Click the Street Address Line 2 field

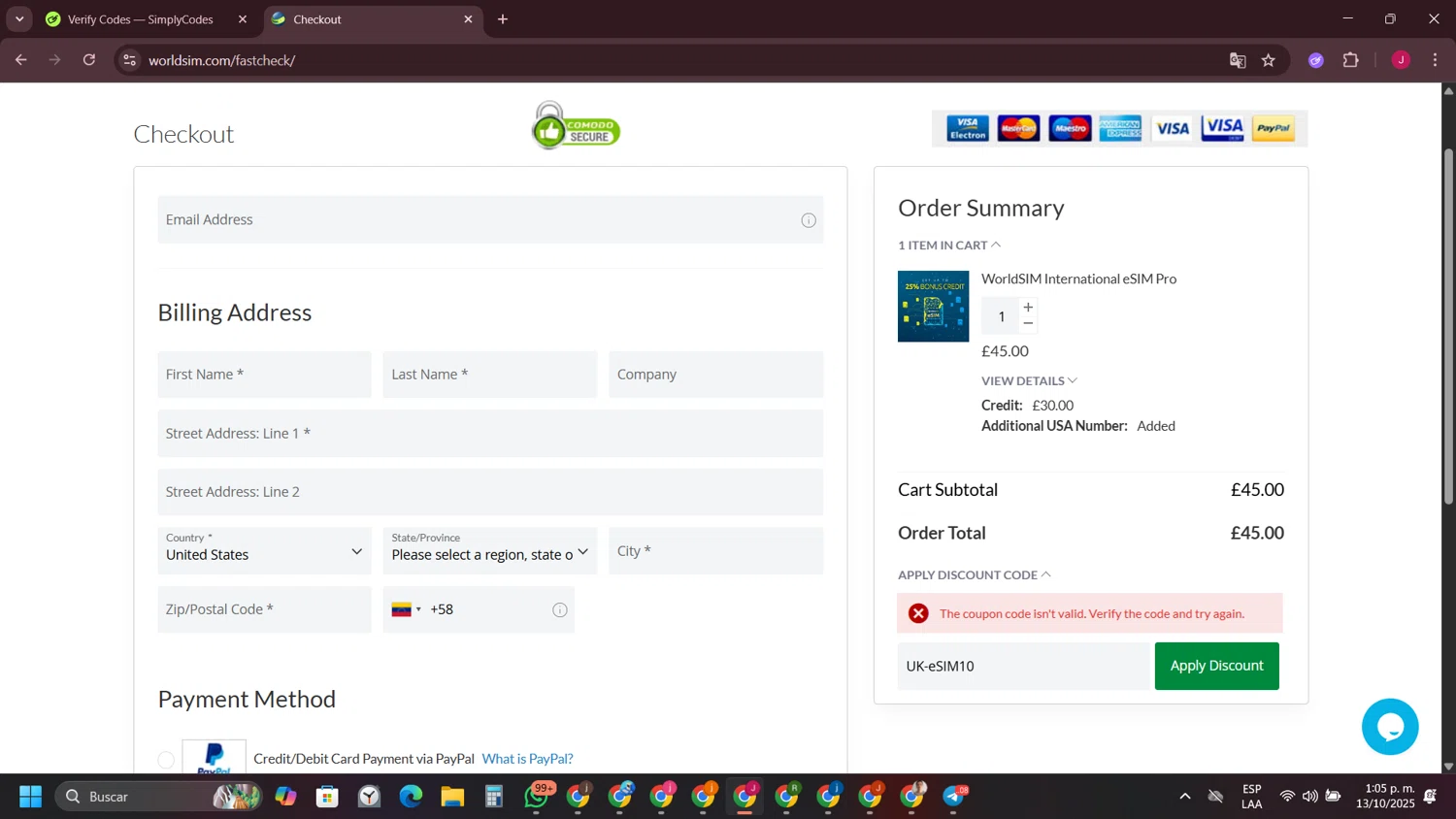(490, 492)
